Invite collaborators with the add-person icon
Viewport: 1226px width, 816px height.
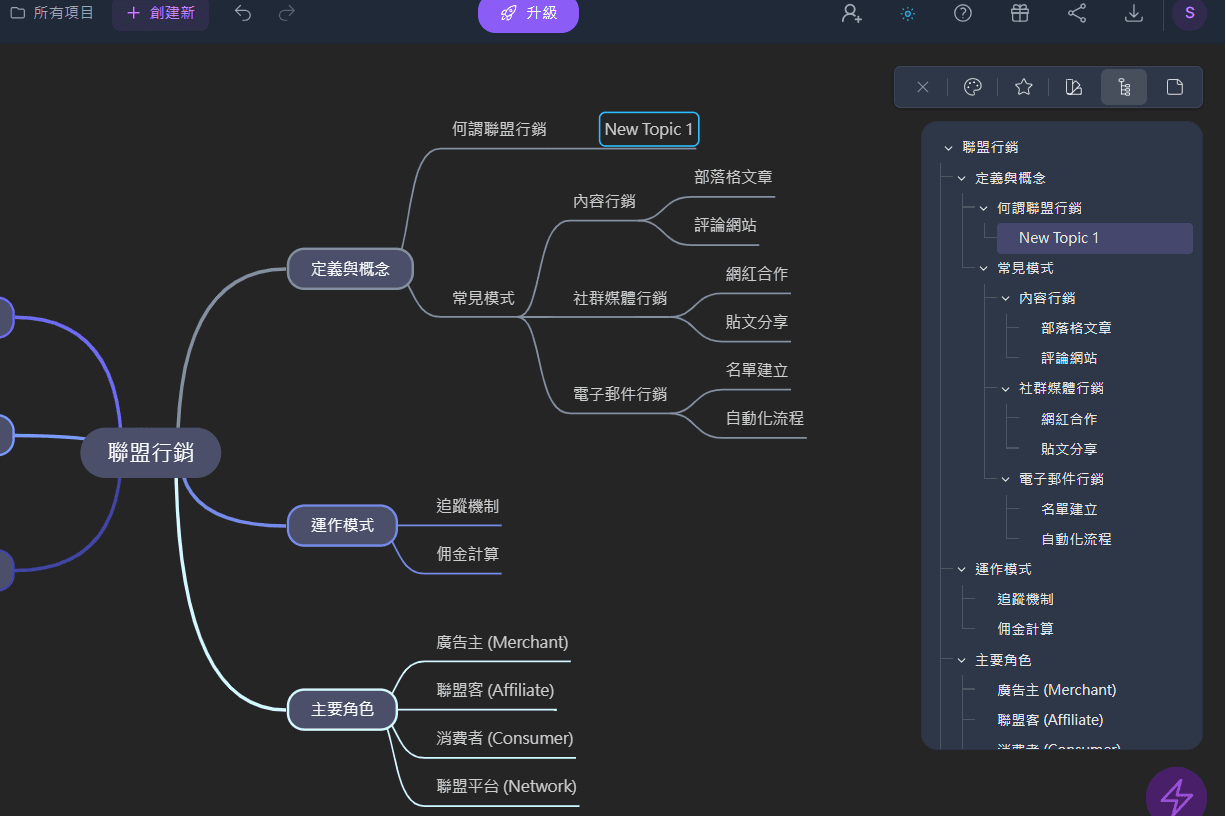pos(851,14)
